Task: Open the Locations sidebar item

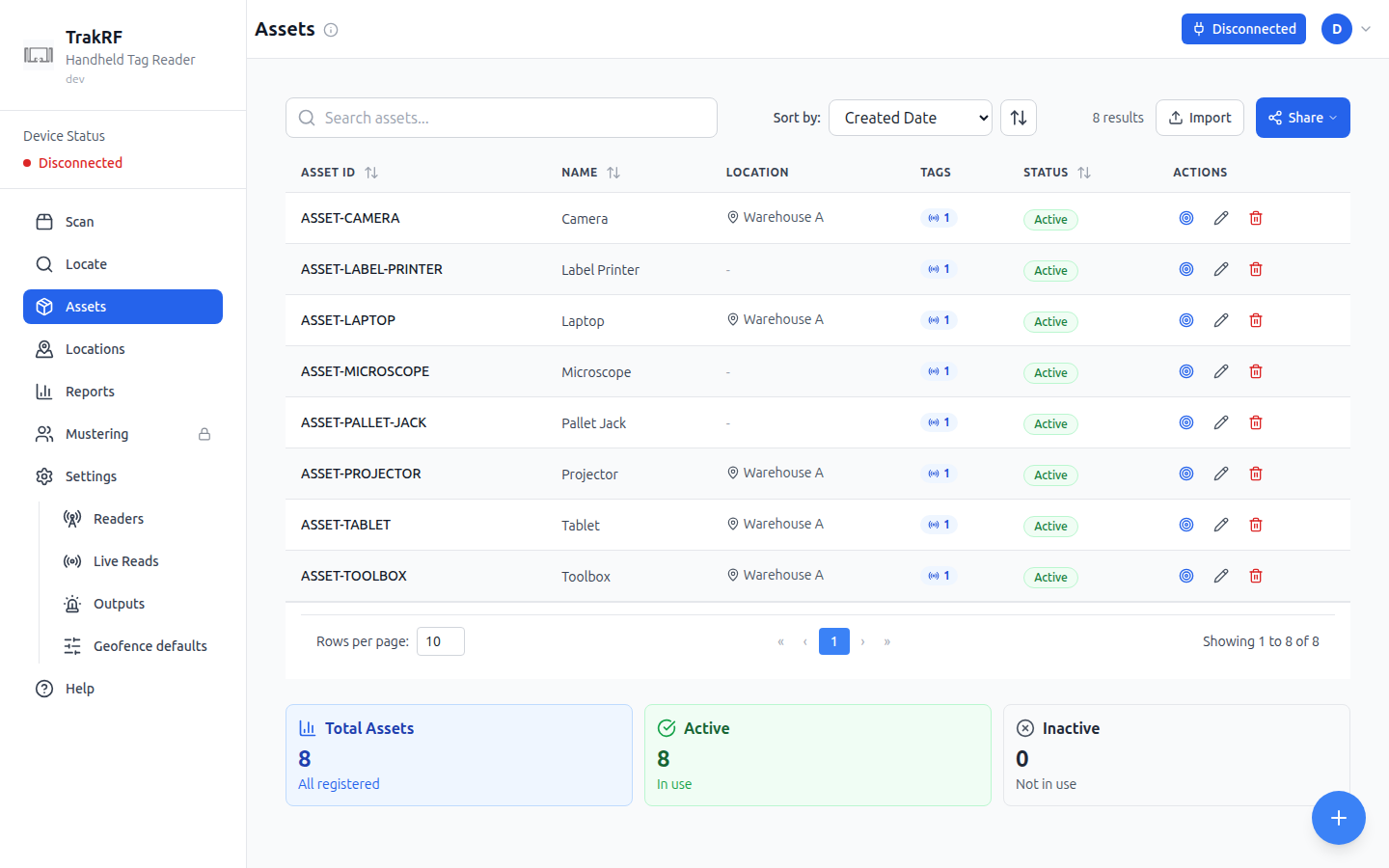Action: click(123, 349)
